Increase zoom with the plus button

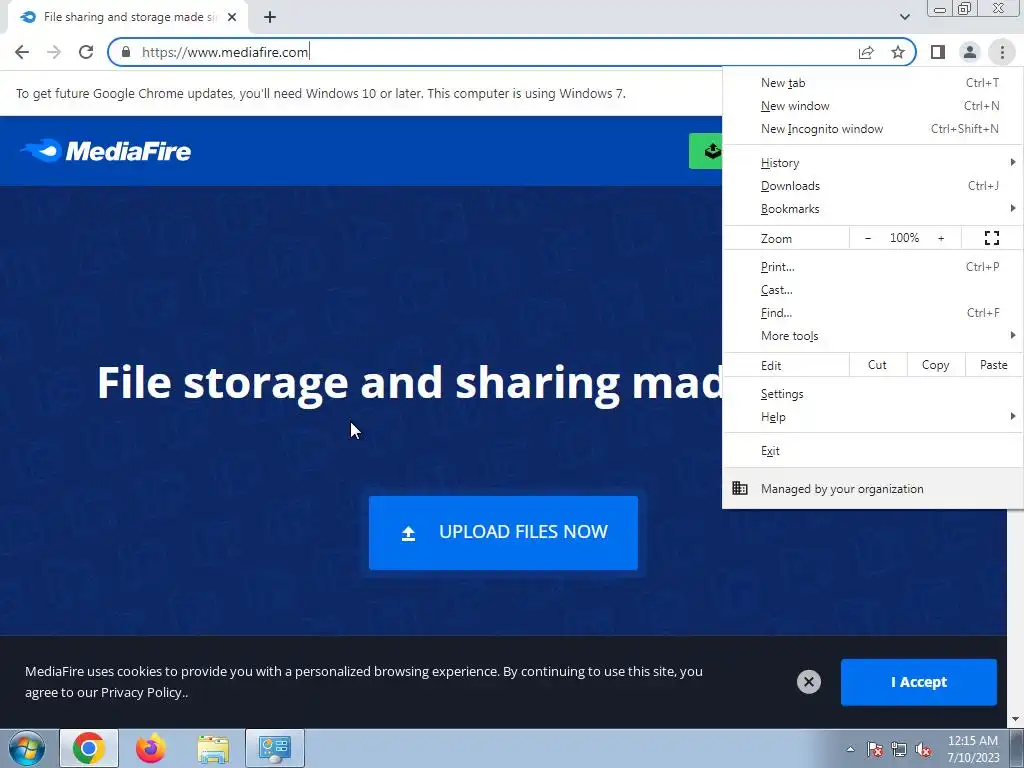941,238
